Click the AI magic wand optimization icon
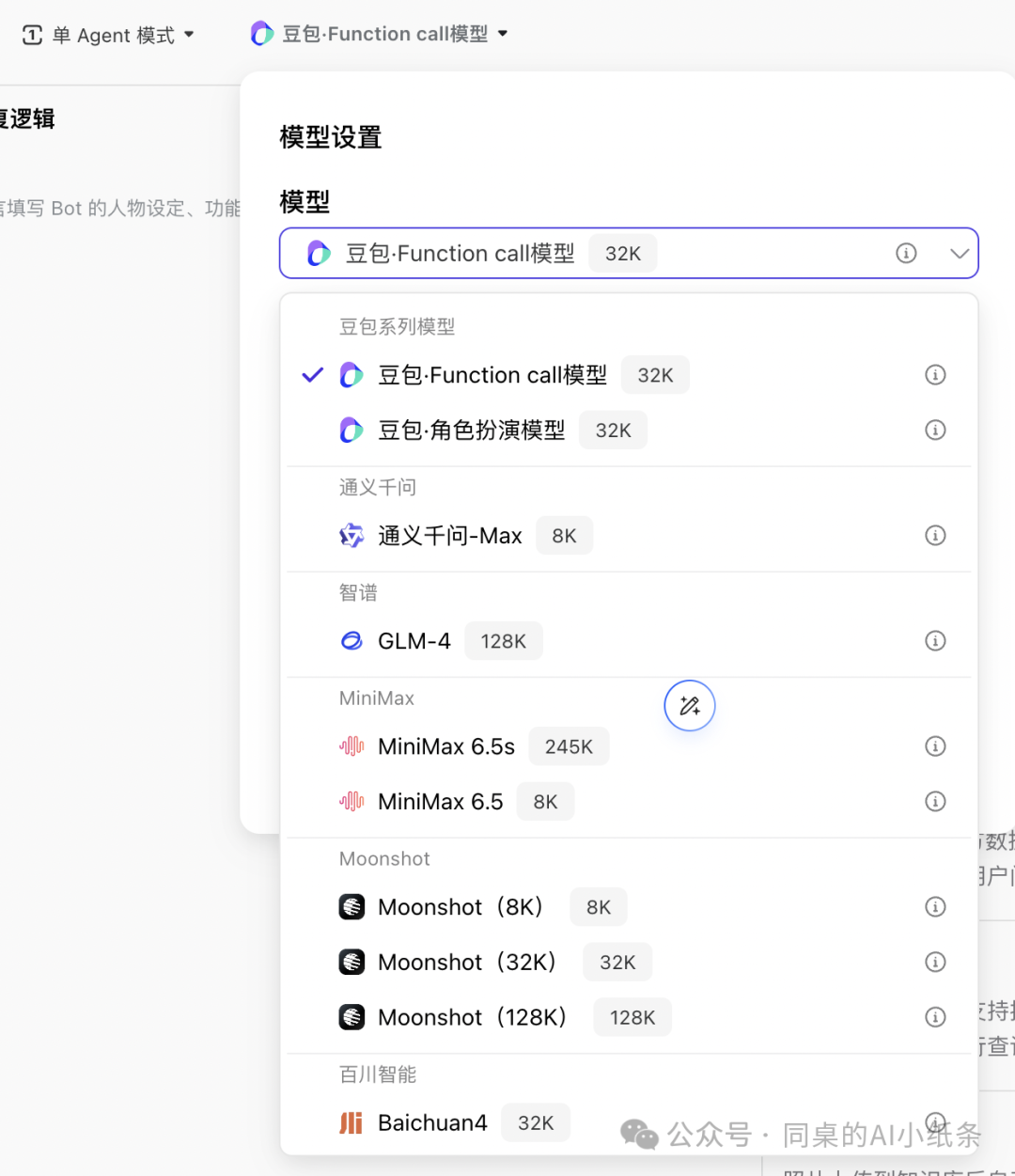1015x1176 pixels. tap(689, 705)
